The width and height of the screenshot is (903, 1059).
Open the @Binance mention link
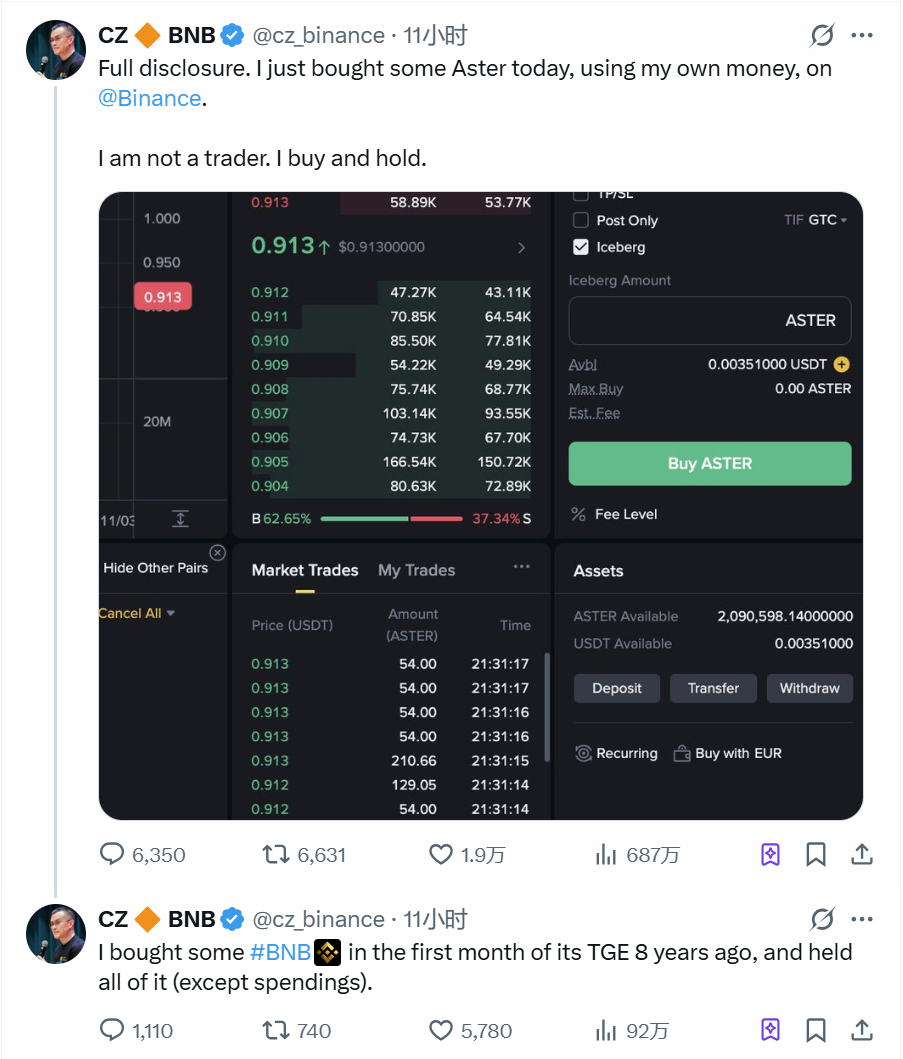[x=150, y=98]
